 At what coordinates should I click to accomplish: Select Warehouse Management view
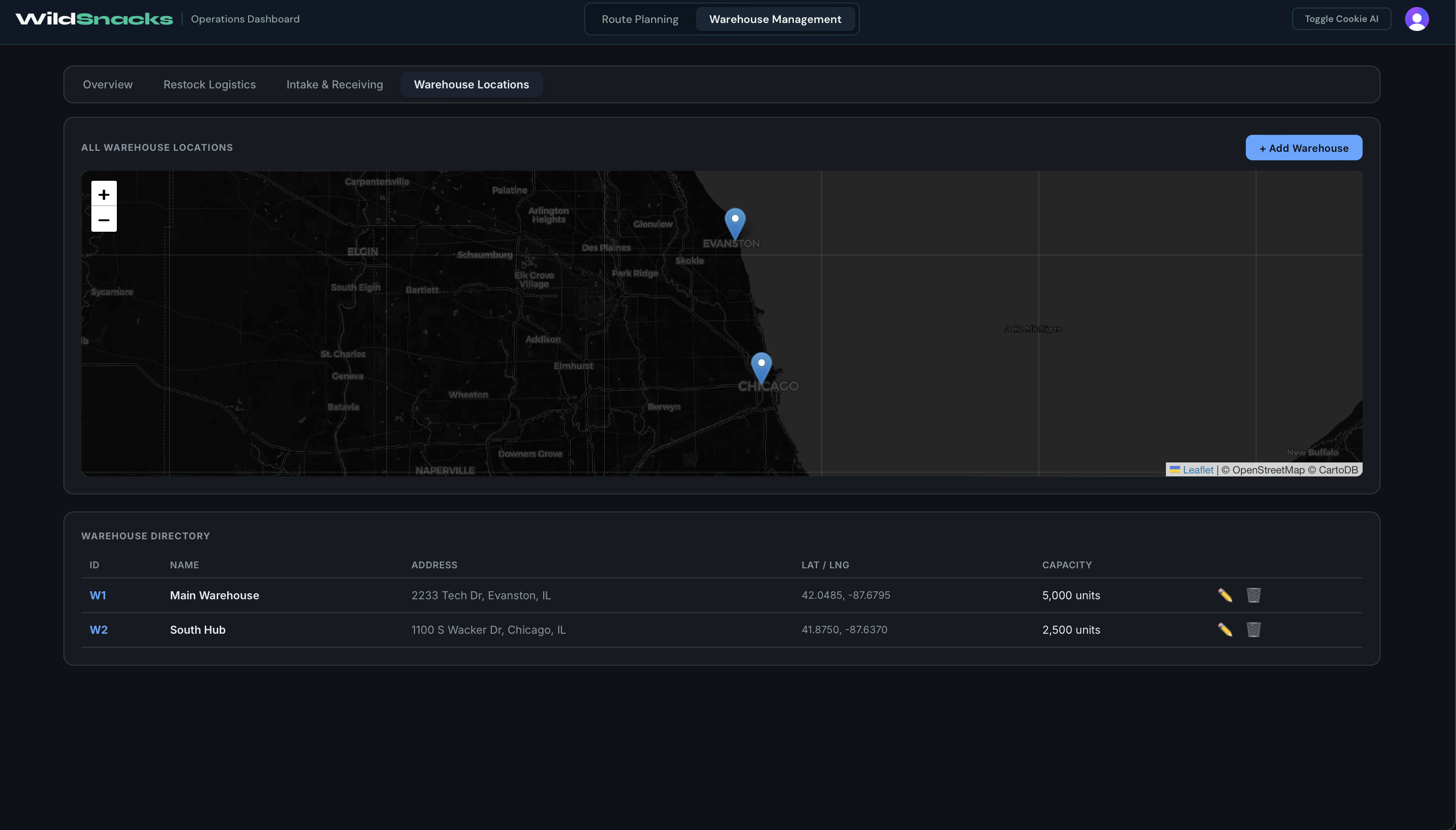pyautogui.click(x=774, y=19)
